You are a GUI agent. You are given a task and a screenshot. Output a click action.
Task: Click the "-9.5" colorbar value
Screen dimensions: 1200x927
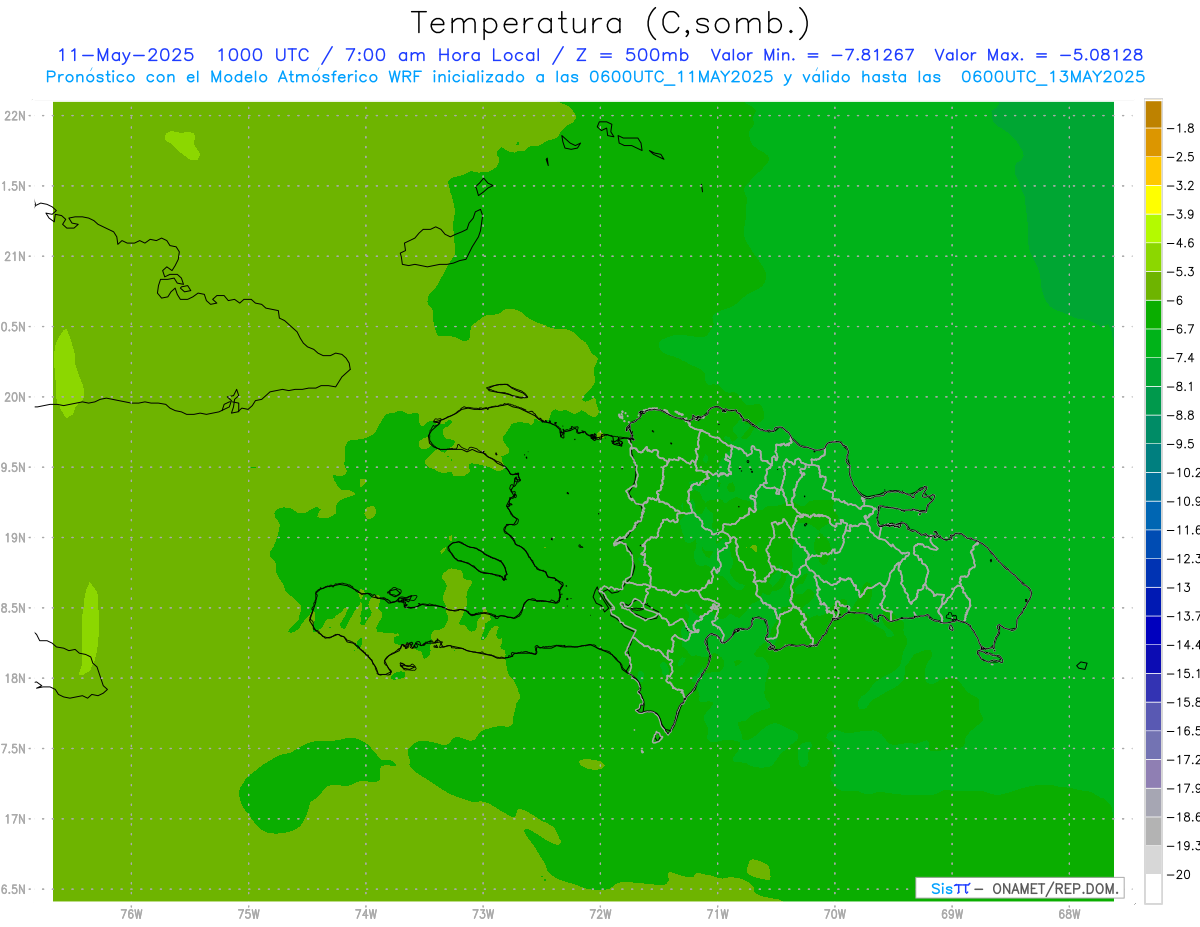(1181, 444)
